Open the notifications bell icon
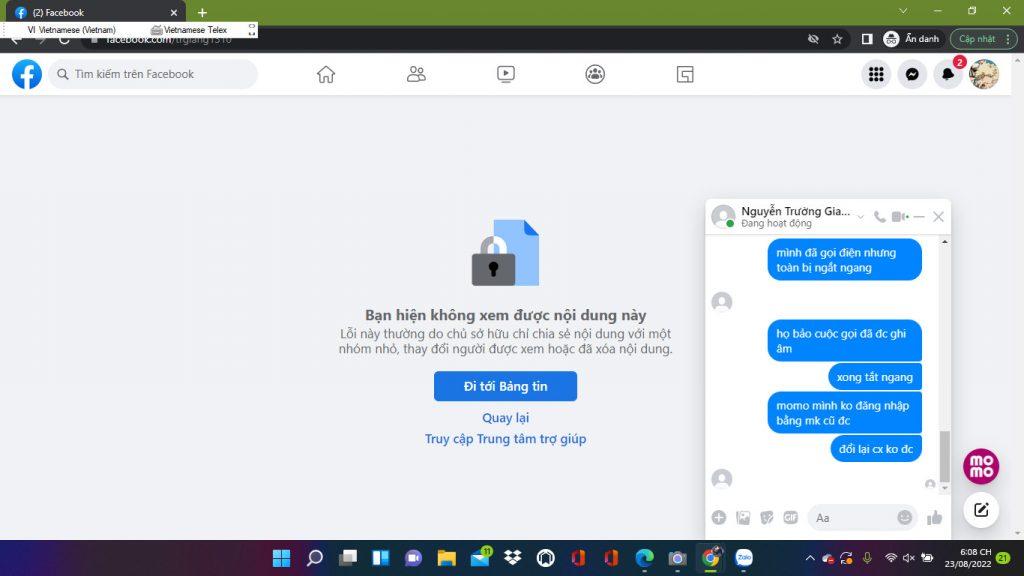 click(x=947, y=74)
